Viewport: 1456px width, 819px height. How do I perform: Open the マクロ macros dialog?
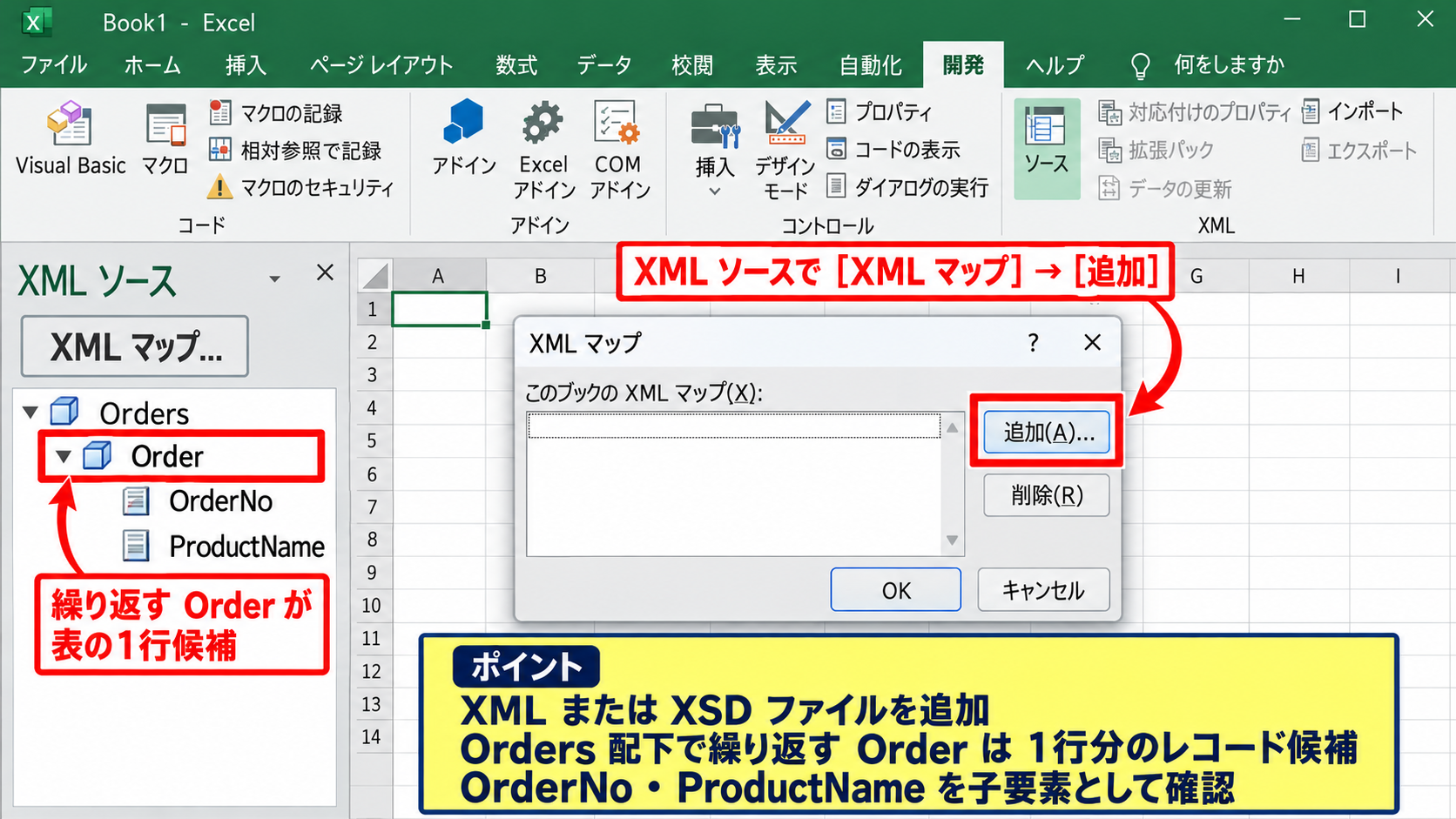coord(165,139)
